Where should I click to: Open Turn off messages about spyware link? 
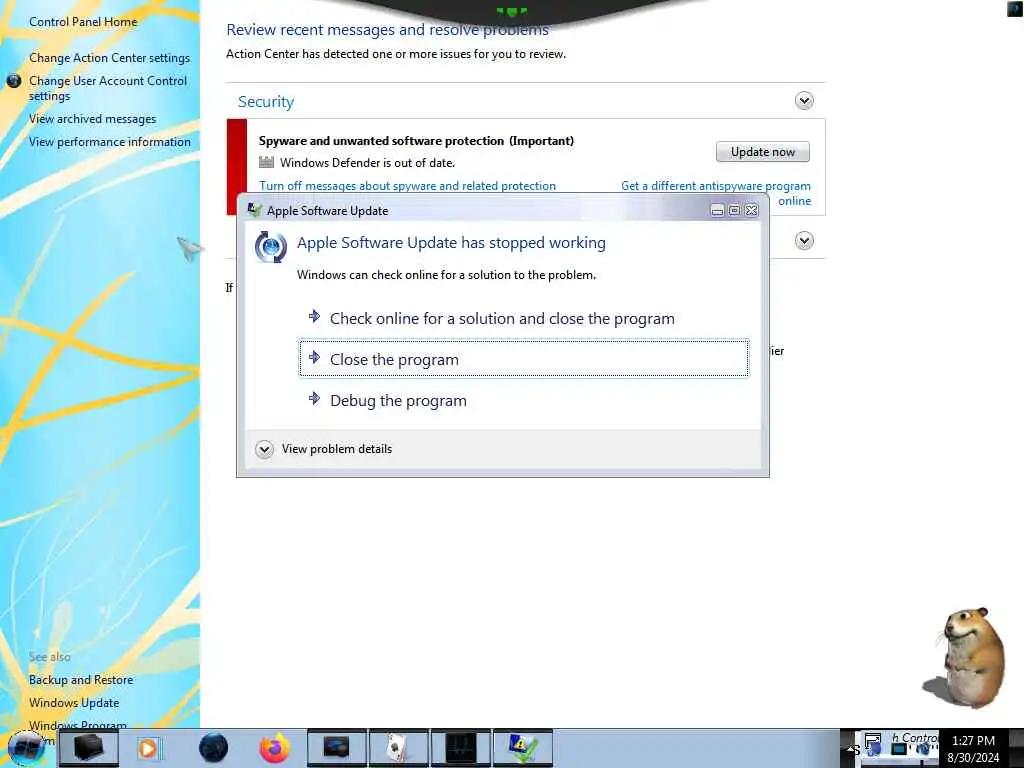click(408, 185)
